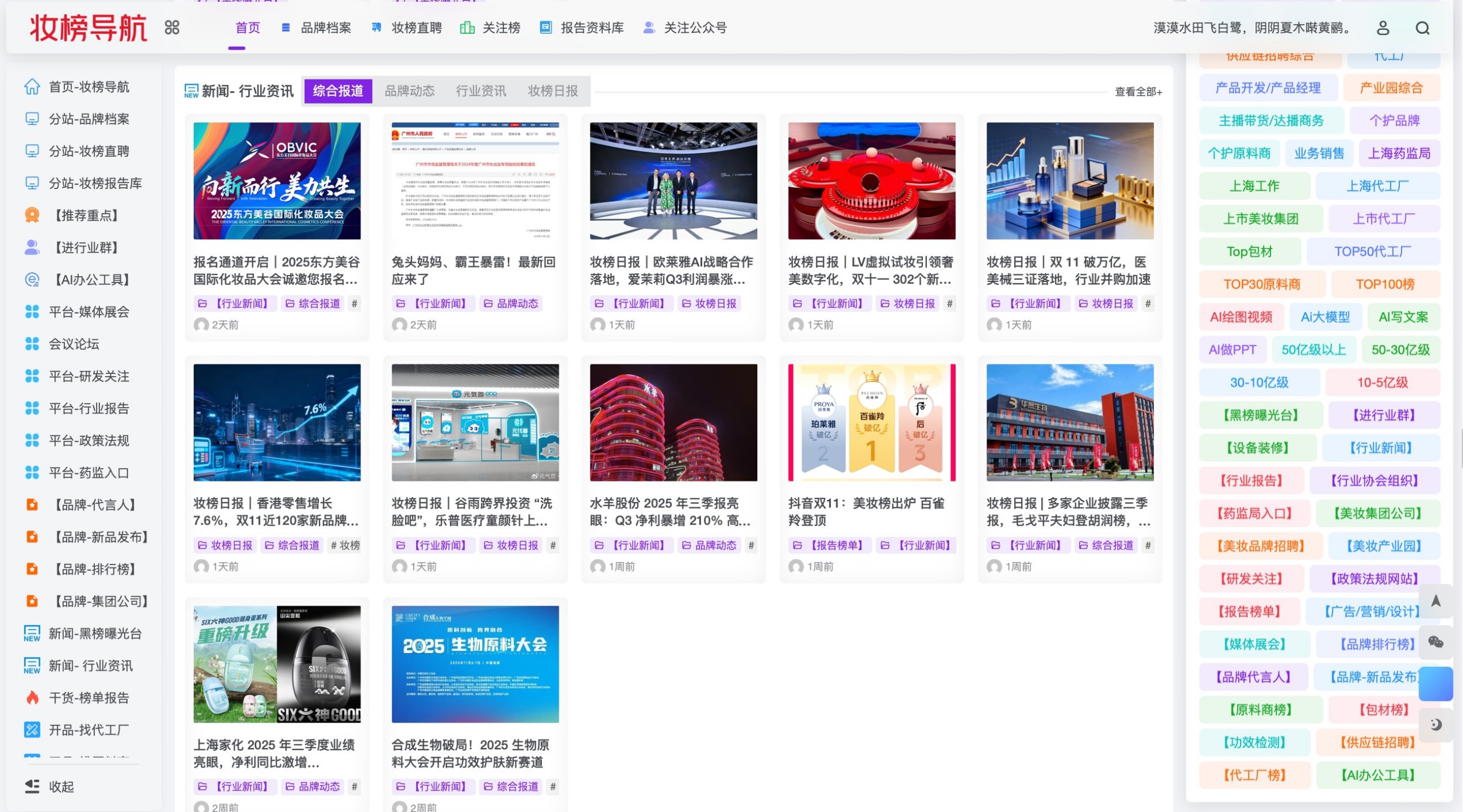
Task: Click the 查看全部+ link
Action: click(x=1138, y=91)
